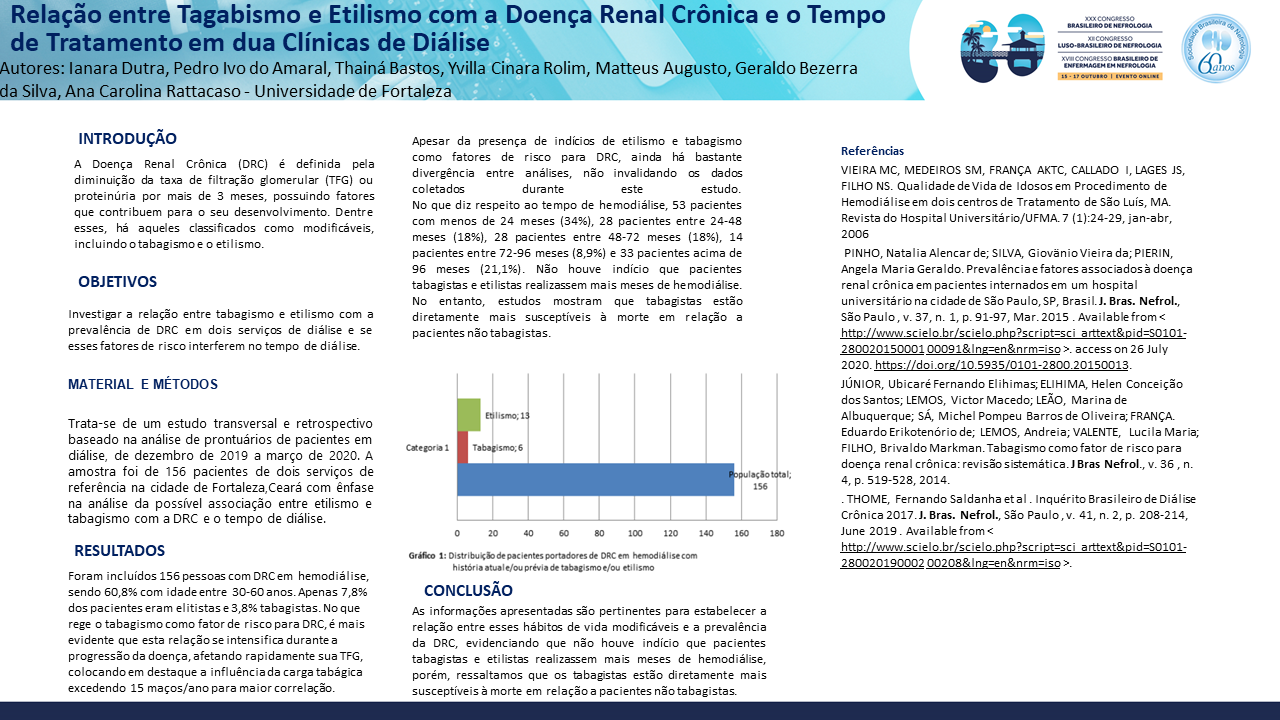Click the THOME, Fernando Saldanha reference entry

pyautogui.click(x=1018, y=530)
